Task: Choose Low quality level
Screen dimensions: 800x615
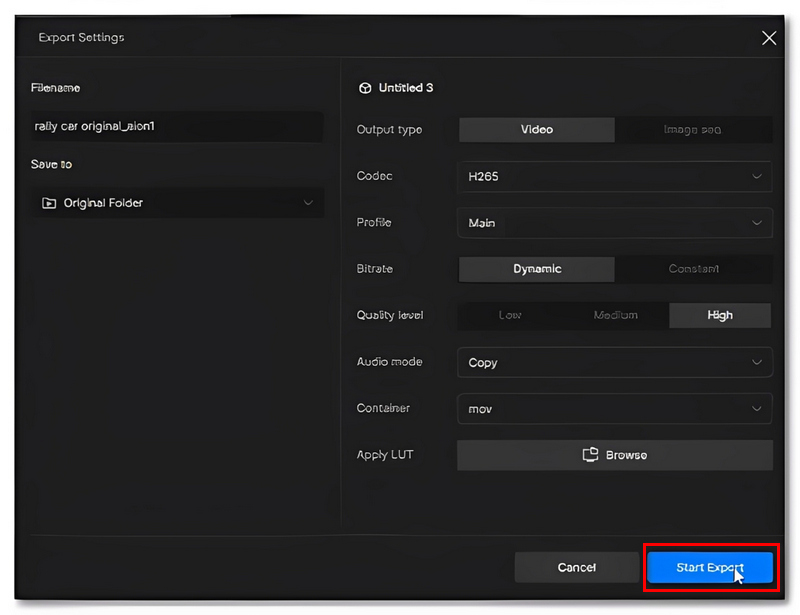Action: [510, 315]
